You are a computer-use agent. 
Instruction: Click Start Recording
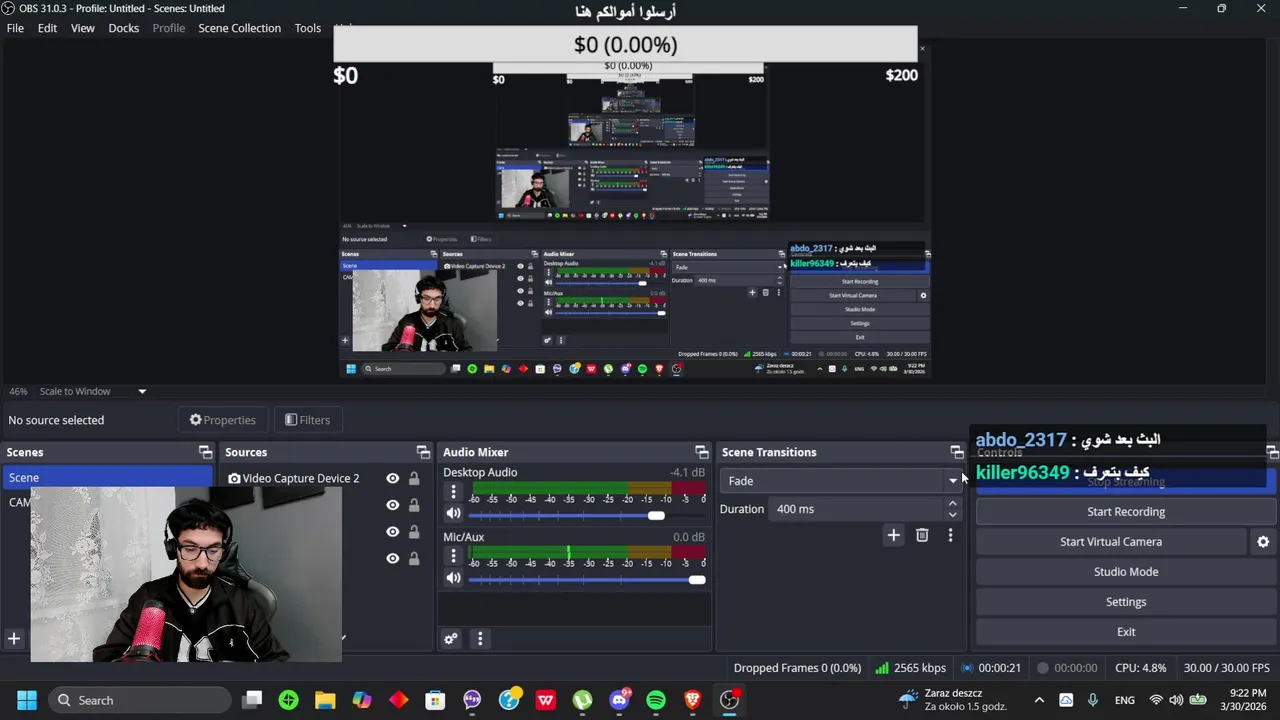pyautogui.click(x=1126, y=512)
